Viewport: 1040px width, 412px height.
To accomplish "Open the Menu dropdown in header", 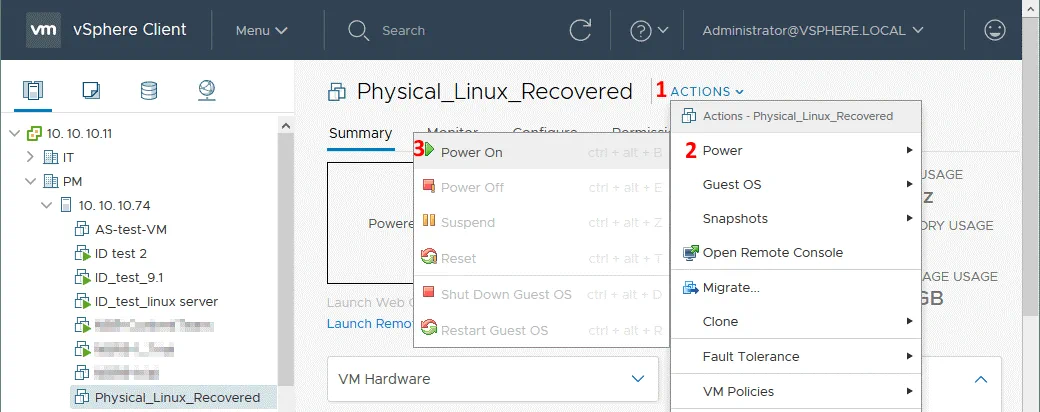I will 261,30.
